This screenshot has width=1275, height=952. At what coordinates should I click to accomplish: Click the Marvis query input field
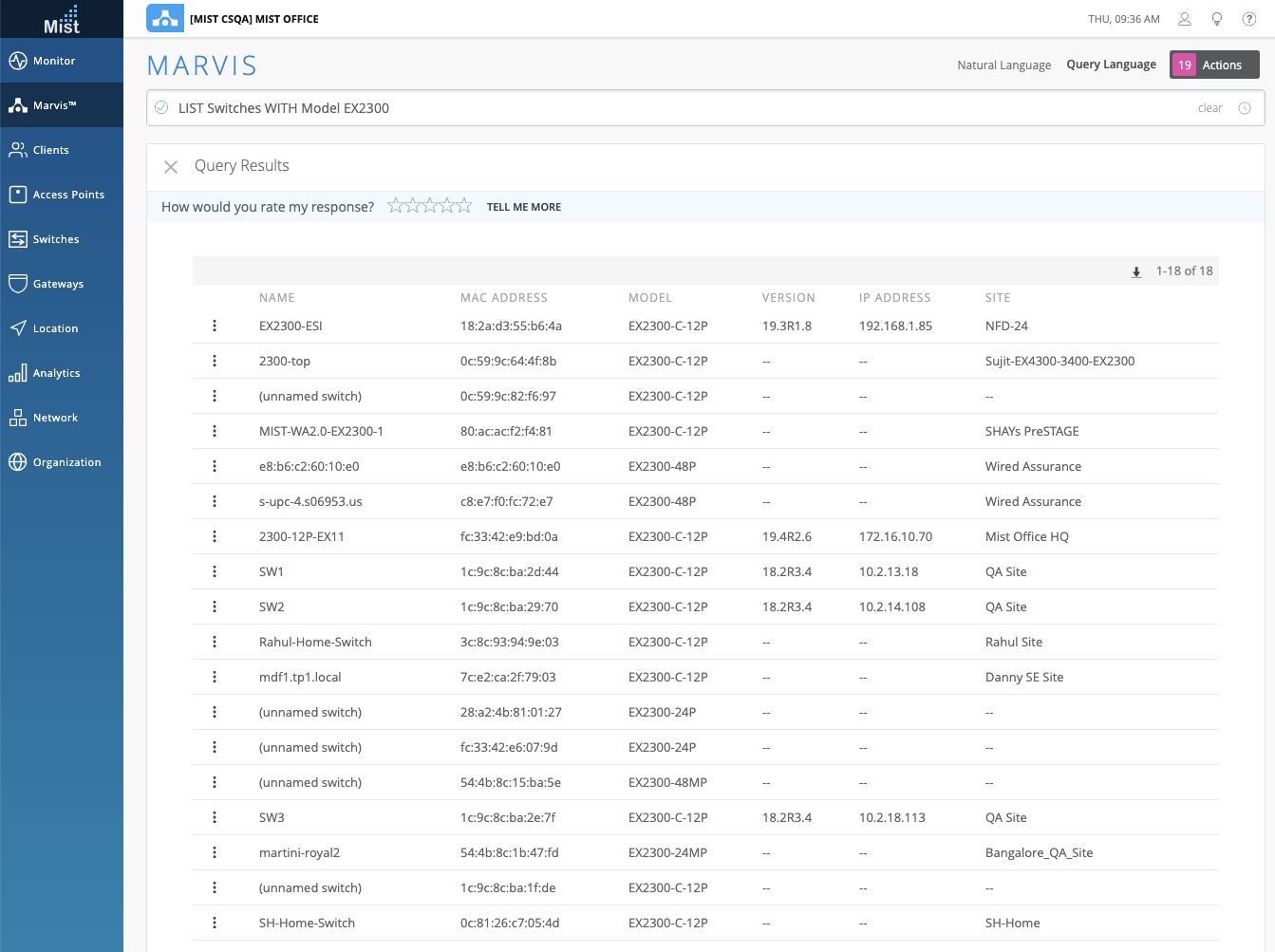pyautogui.click(x=665, y=108)
